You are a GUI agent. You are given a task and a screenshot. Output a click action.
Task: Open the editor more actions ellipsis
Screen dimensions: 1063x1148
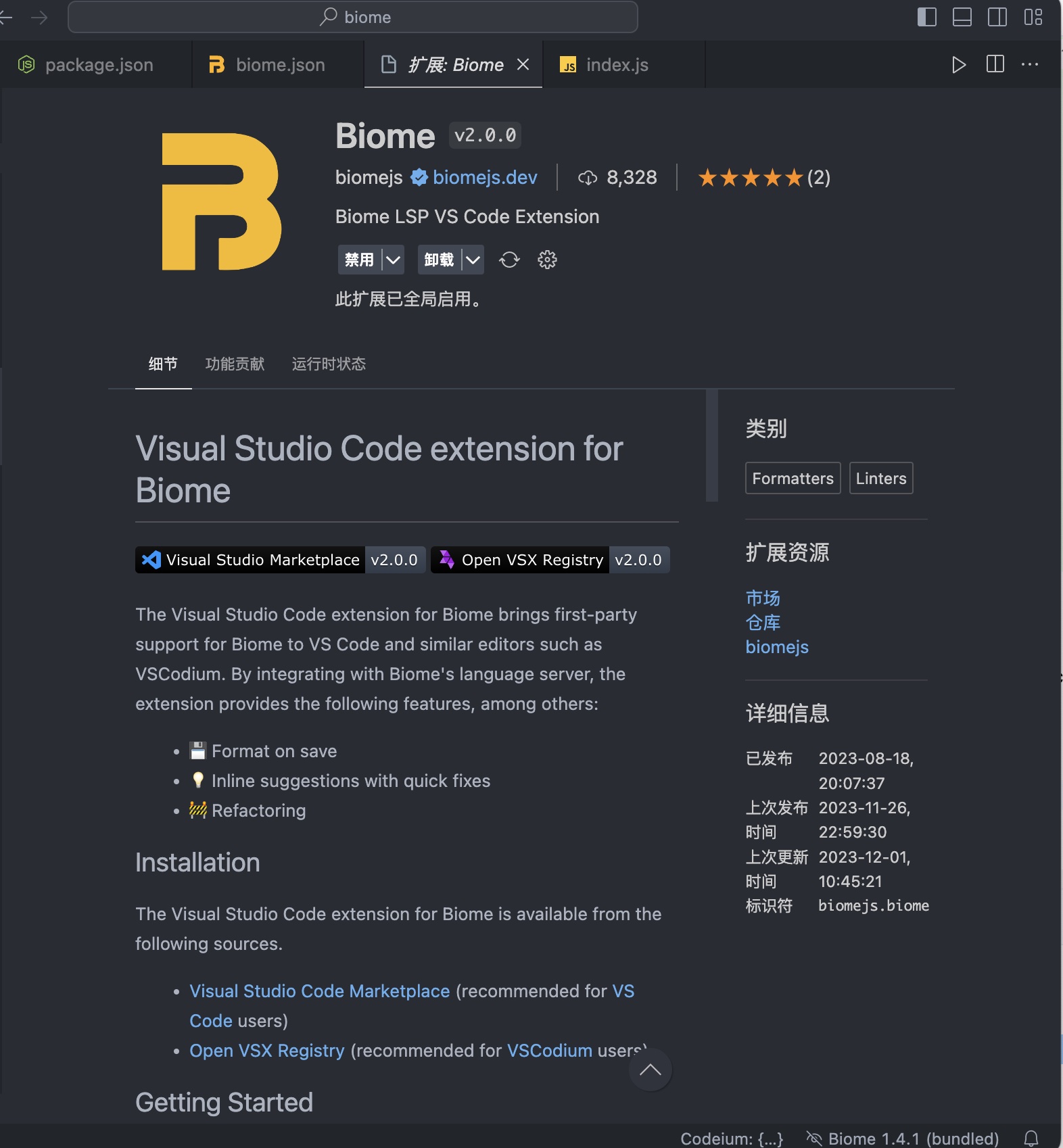tap(1030, 64)
